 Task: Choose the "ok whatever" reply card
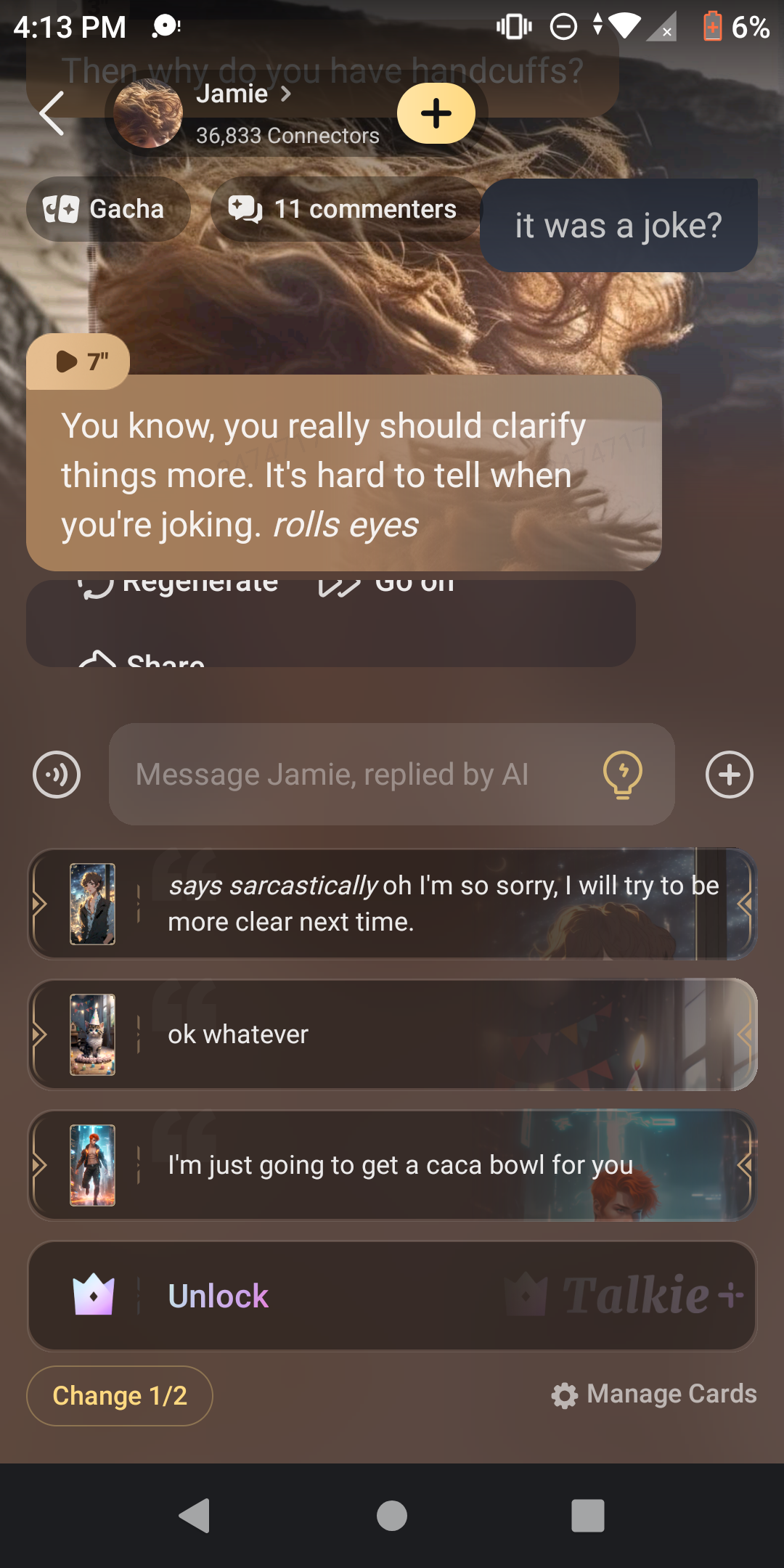[x=392, y=1034]
